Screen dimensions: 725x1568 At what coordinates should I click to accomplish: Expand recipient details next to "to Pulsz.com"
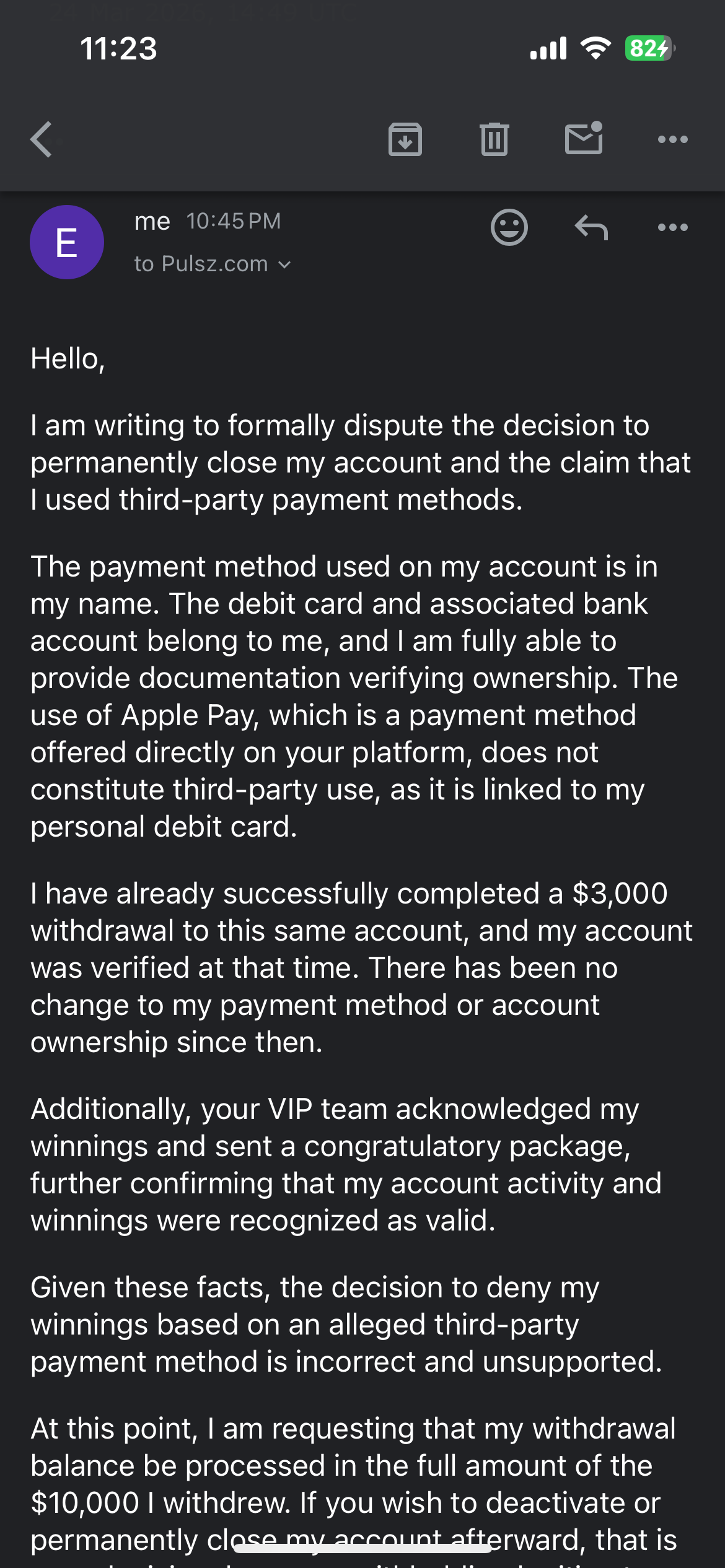pos(284,264)
